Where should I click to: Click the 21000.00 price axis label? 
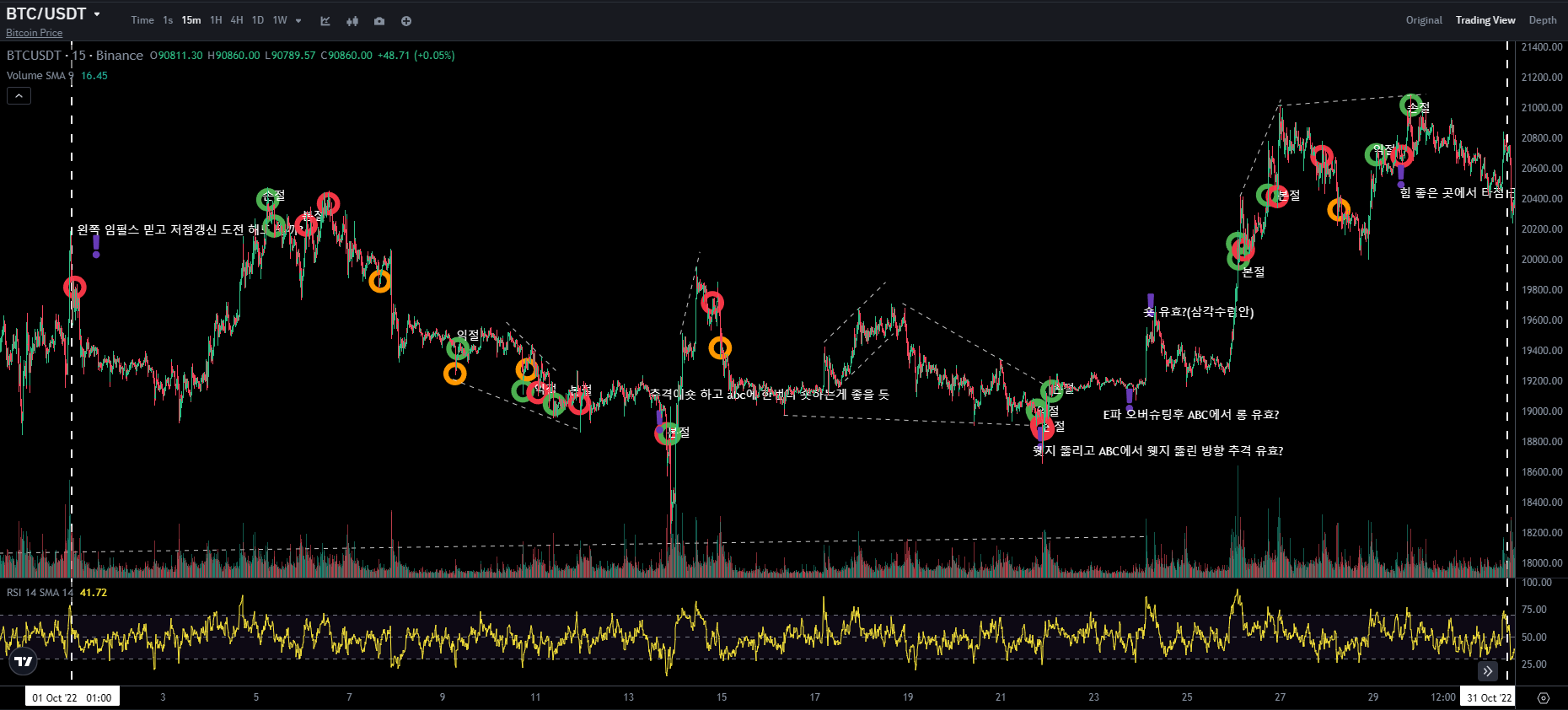[x=1542, y=108]
